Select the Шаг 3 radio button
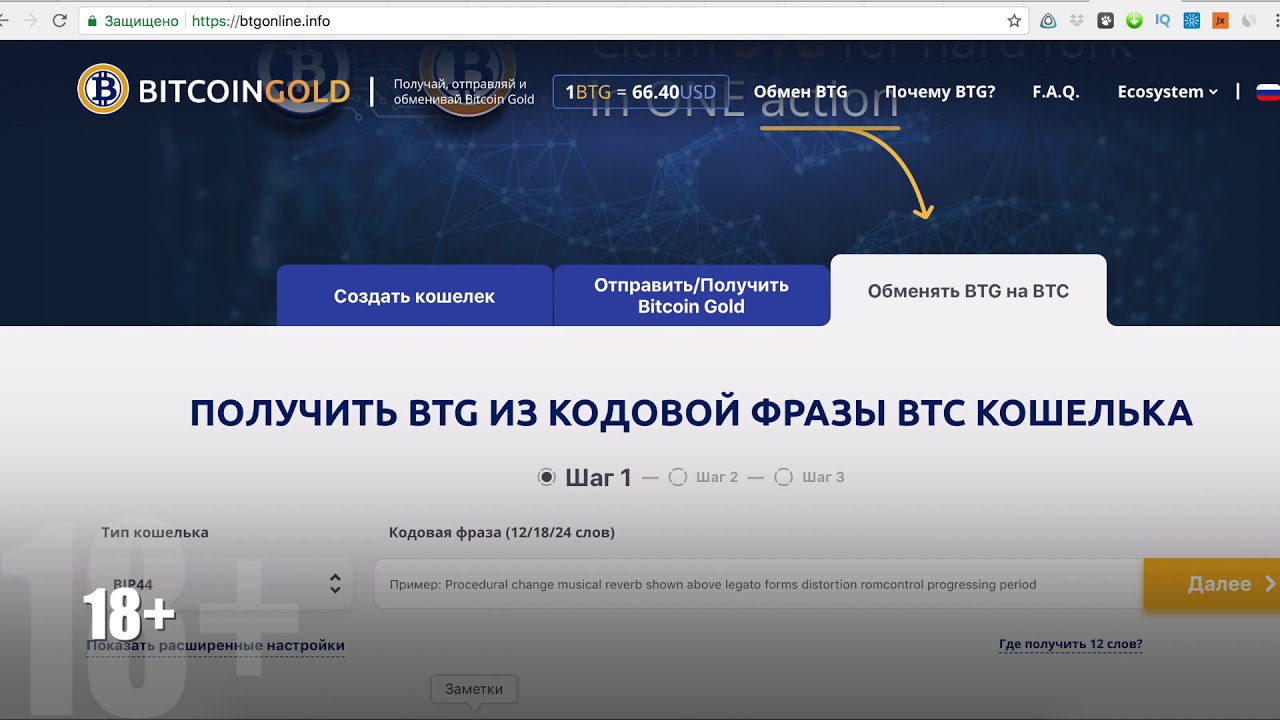Screen dimensions: 1280x720 click(784, 477)
